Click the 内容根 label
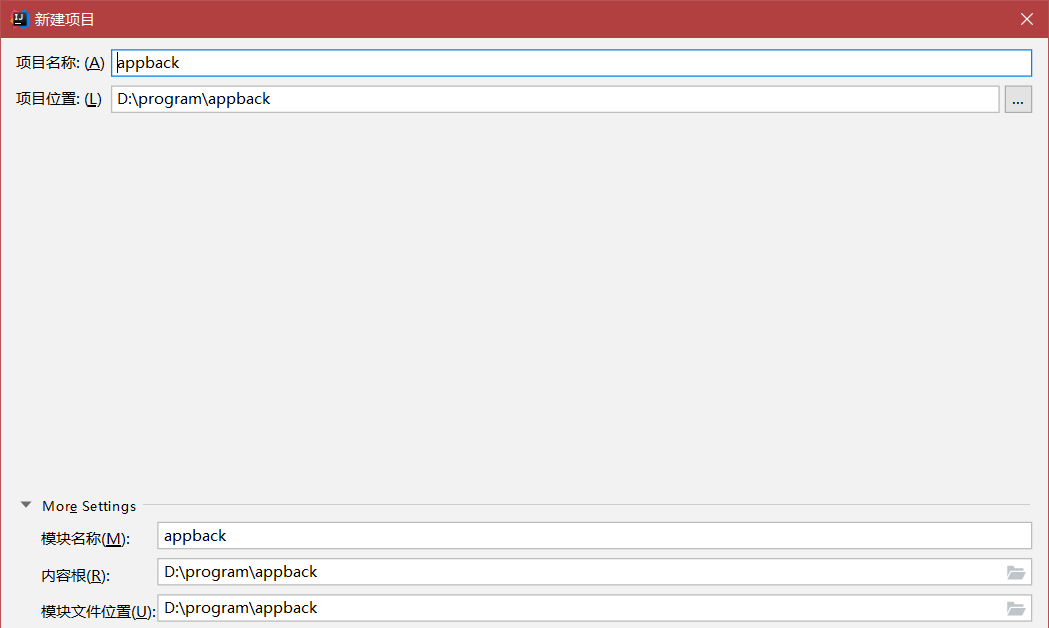 [x=76, y=575]
